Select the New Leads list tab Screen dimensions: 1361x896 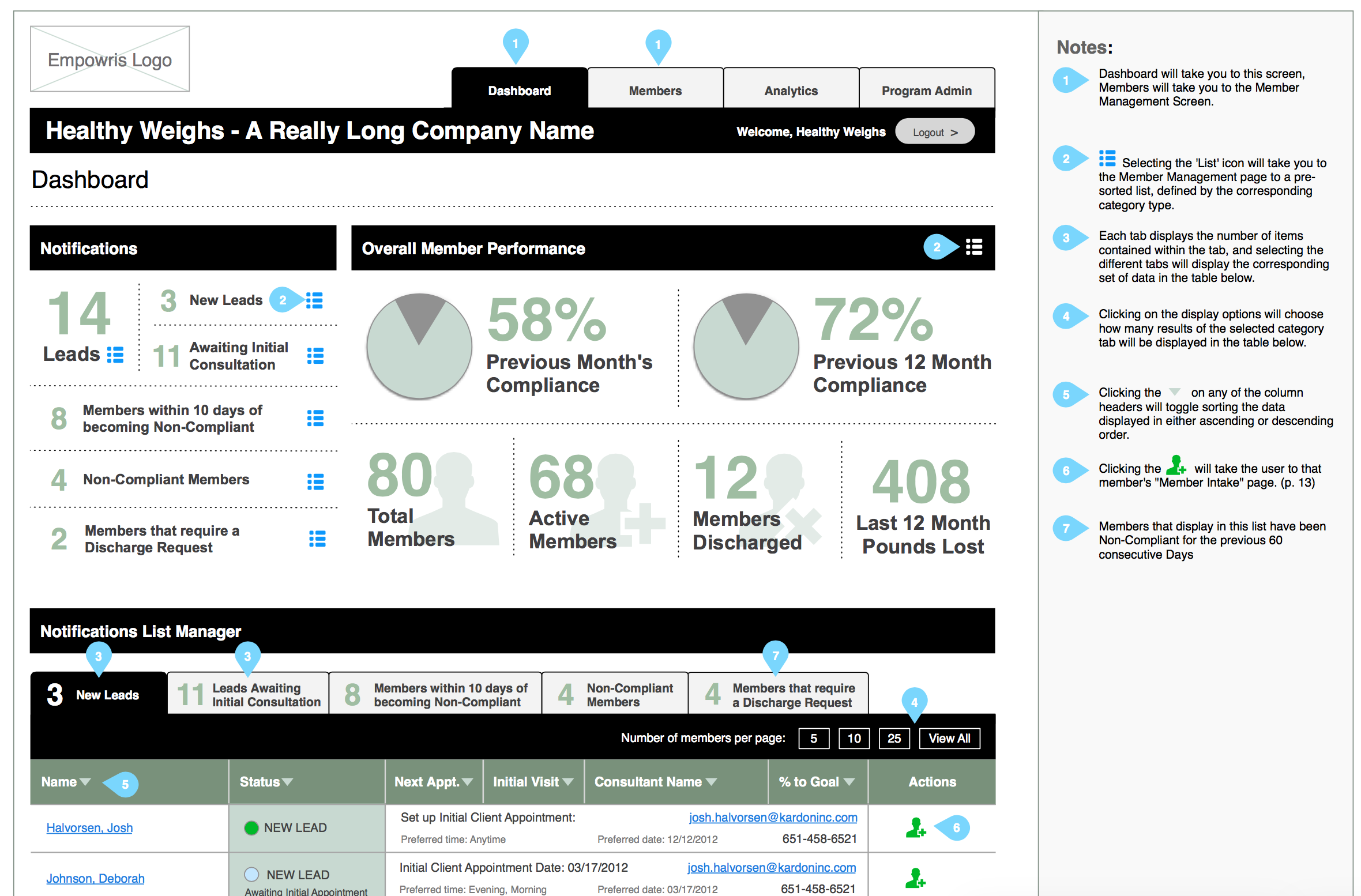[x=99, y=694]
